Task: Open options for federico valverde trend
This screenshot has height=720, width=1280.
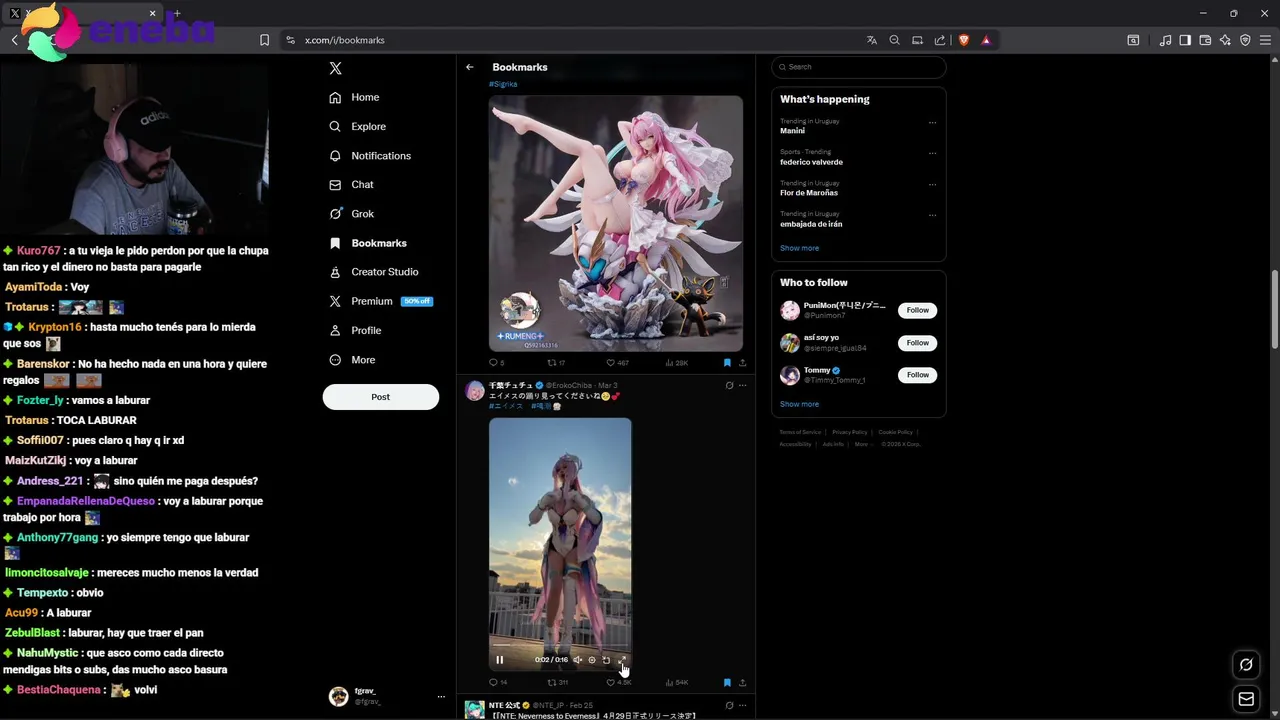Action: (x=932, y=153)
